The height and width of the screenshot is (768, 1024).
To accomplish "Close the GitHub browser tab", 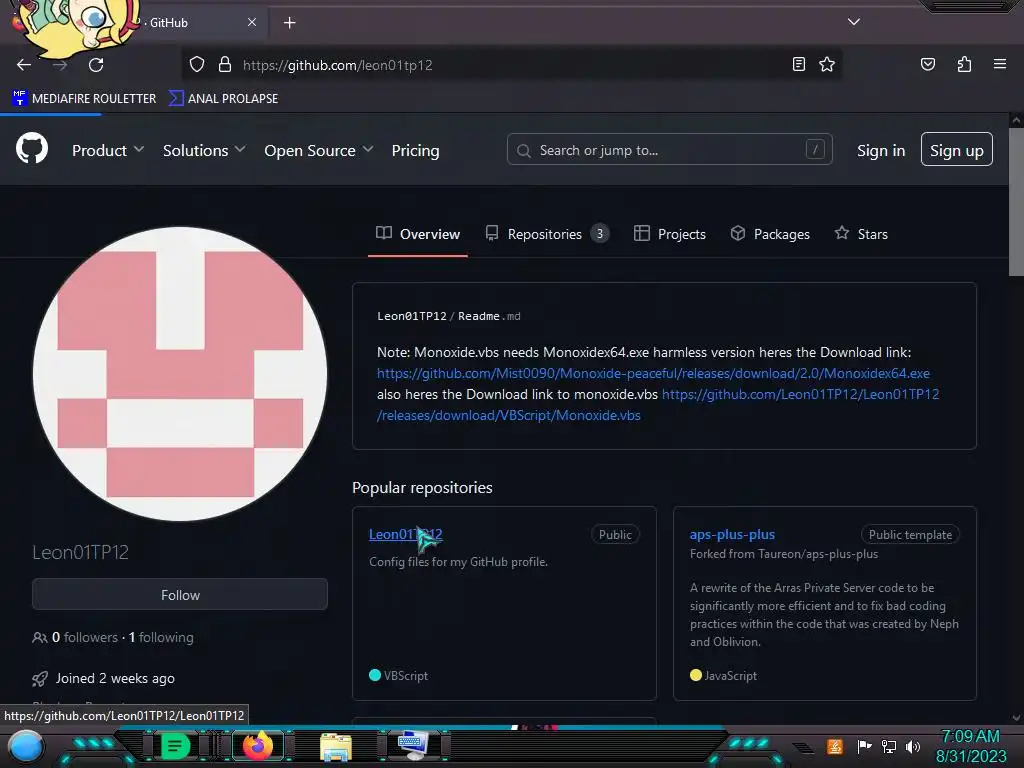I will coord(252,22).
